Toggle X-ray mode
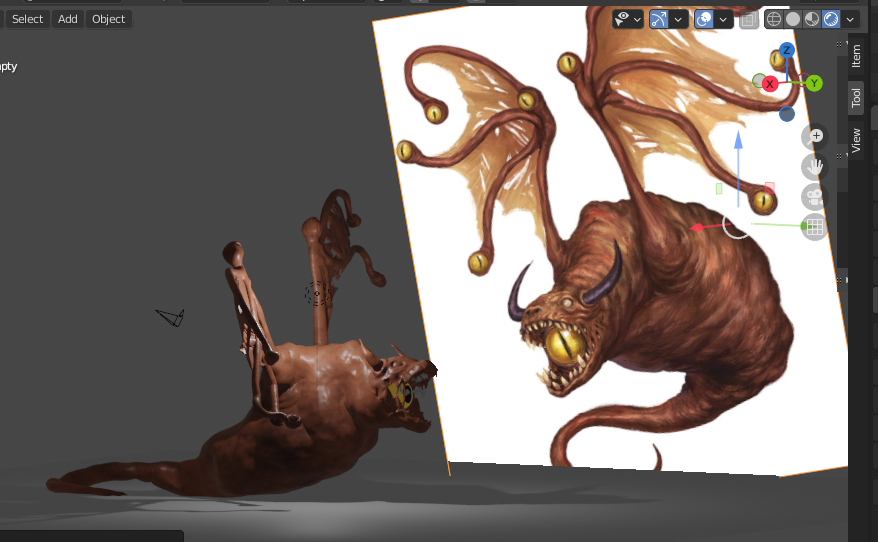878x542 pixels. coord(748,19)
